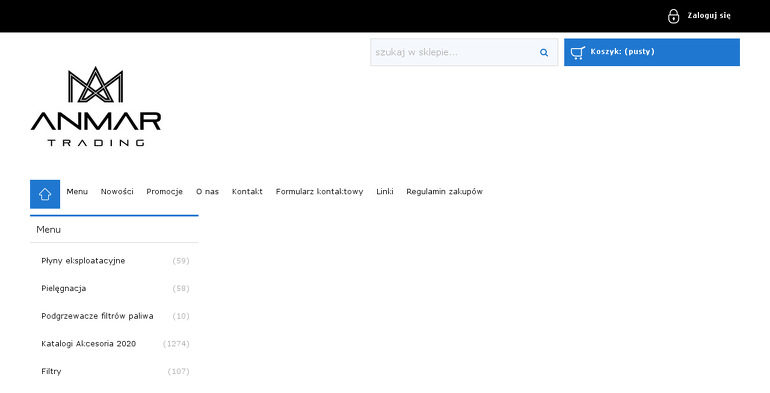Click the padlock login icon
The width and height of the screenshot is (770, 393).
pos(673,16)
